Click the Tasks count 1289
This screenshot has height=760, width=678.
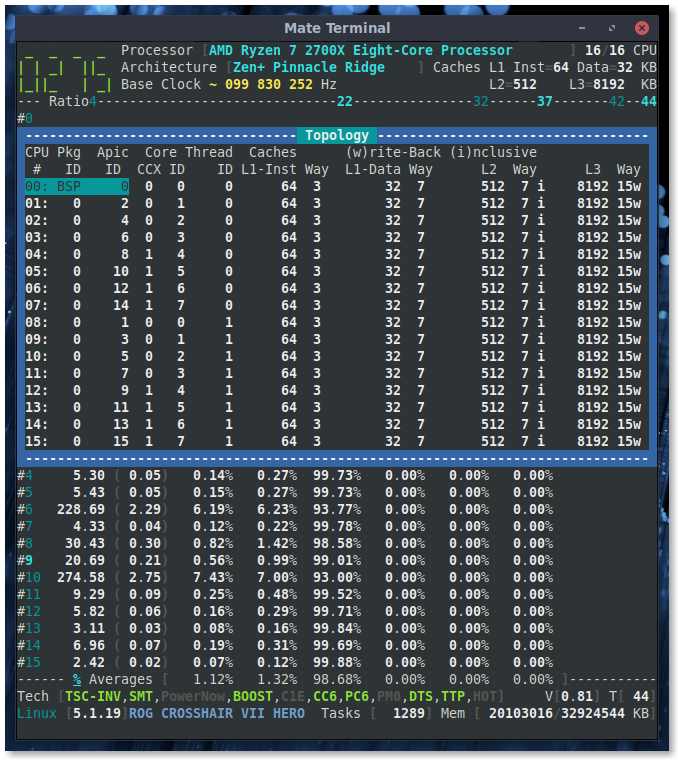point(409,713)
